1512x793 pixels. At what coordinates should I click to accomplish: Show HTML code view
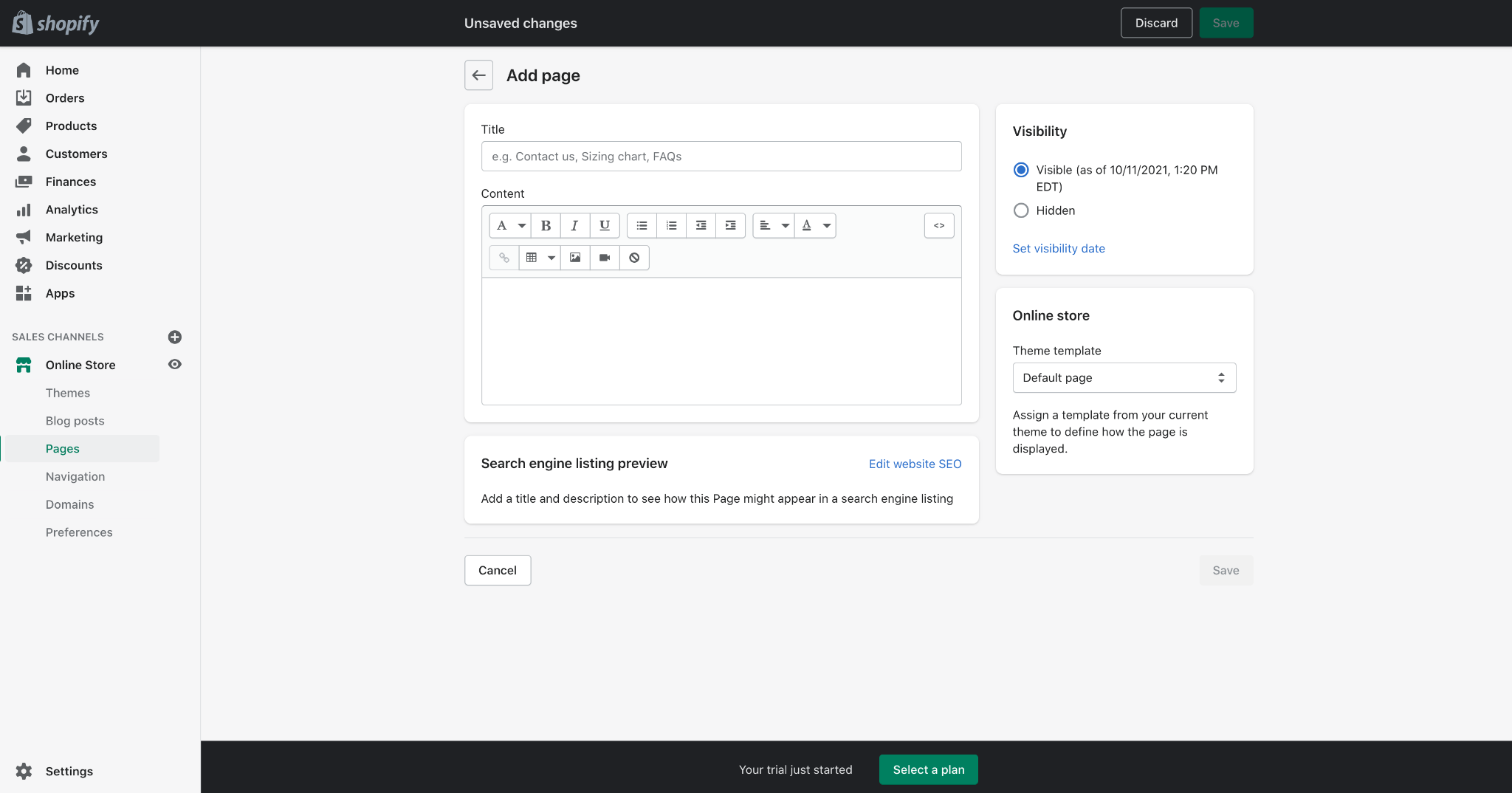click(939, 226)
